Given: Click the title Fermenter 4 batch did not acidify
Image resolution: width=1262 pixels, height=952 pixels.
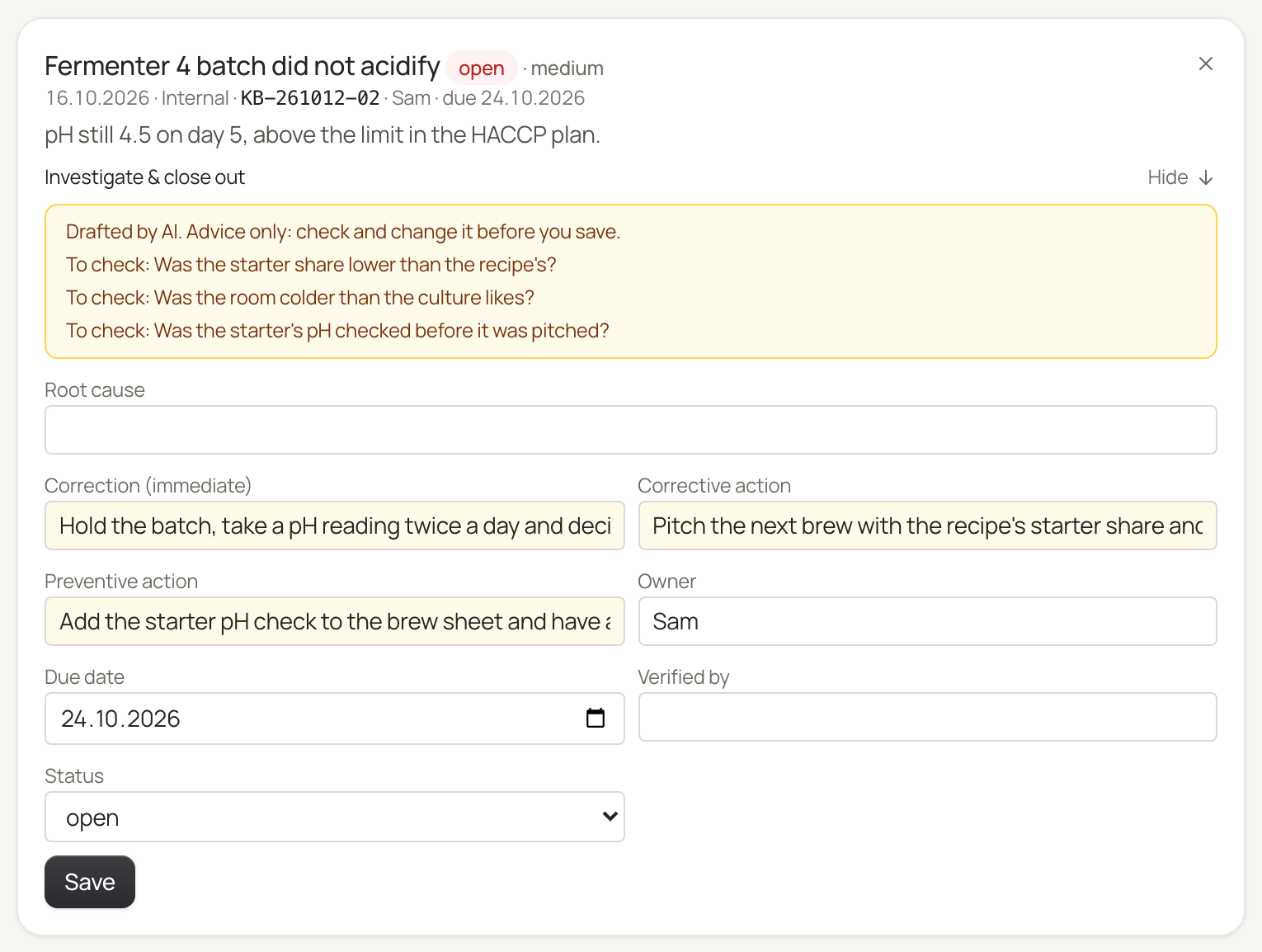Looking at the screenshot, I should [x=243, y=66].
